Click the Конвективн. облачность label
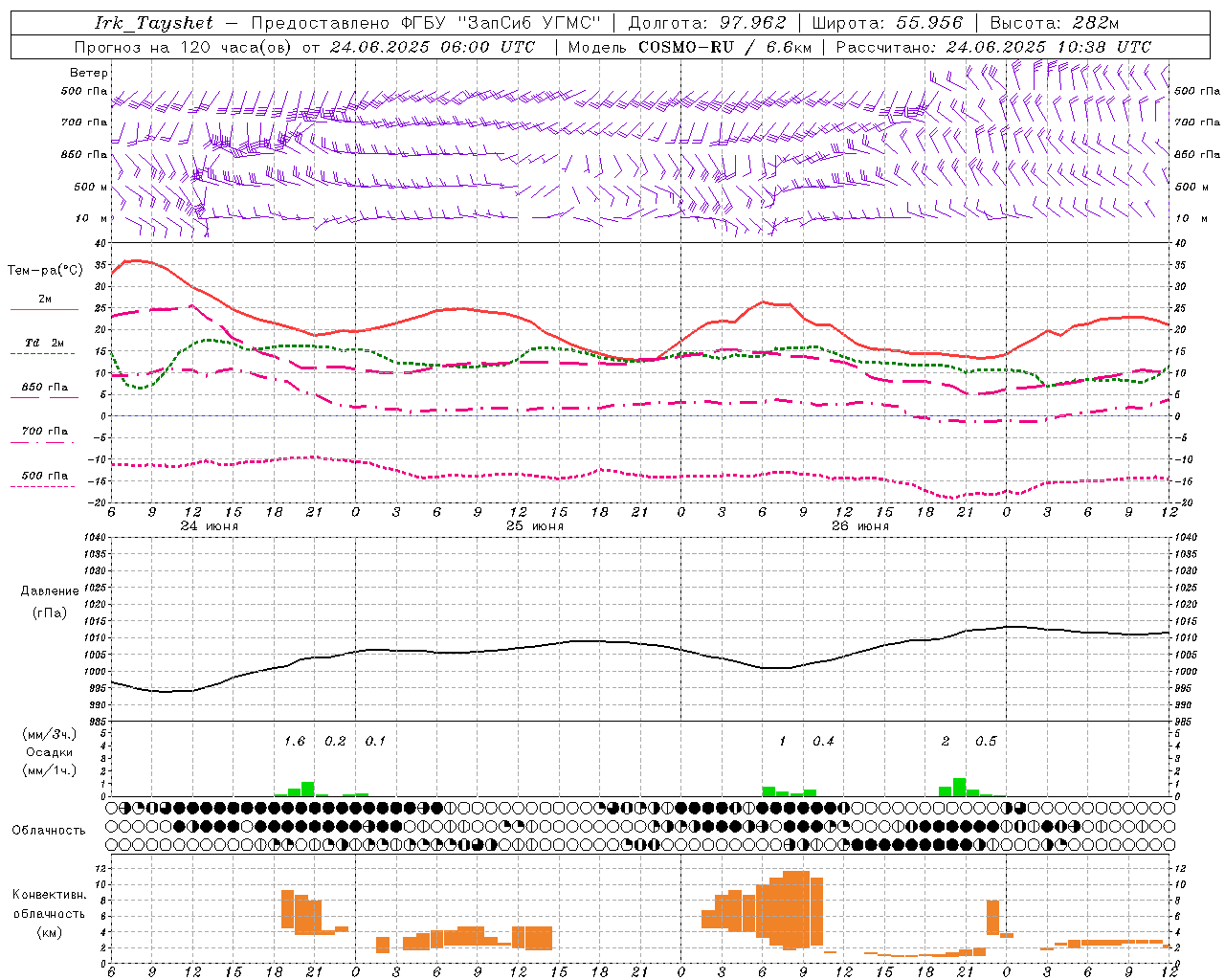The height and width of the screenshot is (980, 1225). pyautogui.click(x=49, y=903)
